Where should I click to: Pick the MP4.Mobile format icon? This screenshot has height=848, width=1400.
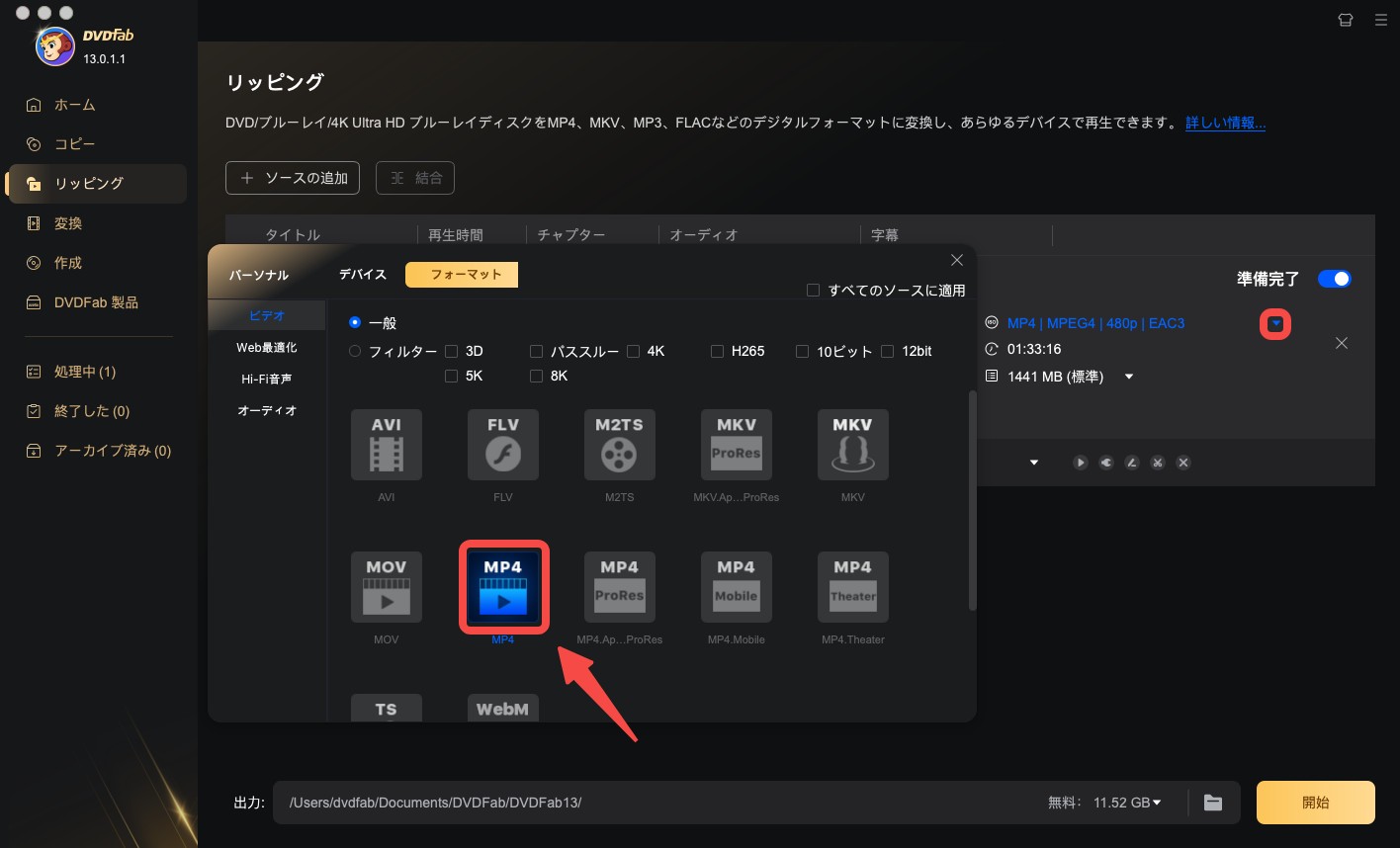(x=737, y=587)
